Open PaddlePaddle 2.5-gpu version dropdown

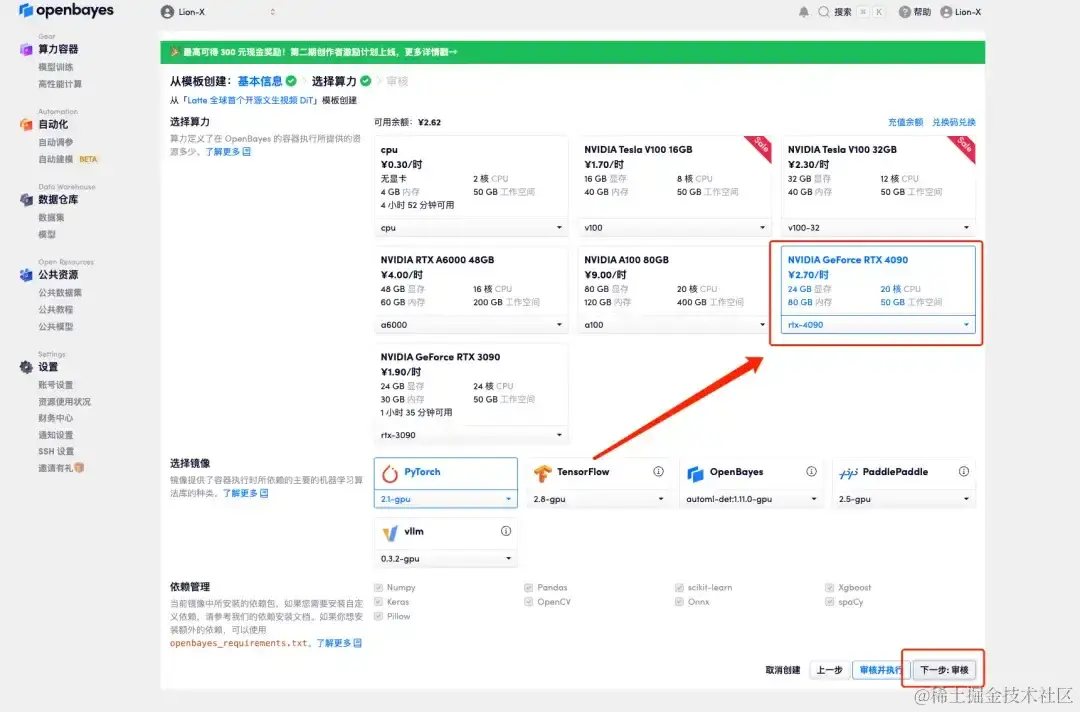click(904, 499)
